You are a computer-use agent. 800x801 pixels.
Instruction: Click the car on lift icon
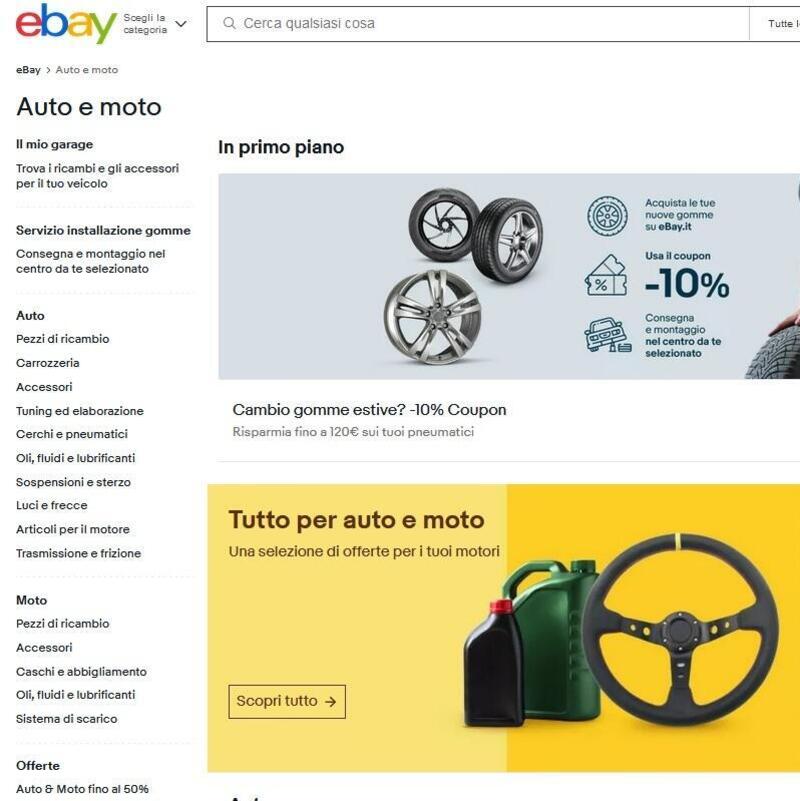(x=607, y=335)
